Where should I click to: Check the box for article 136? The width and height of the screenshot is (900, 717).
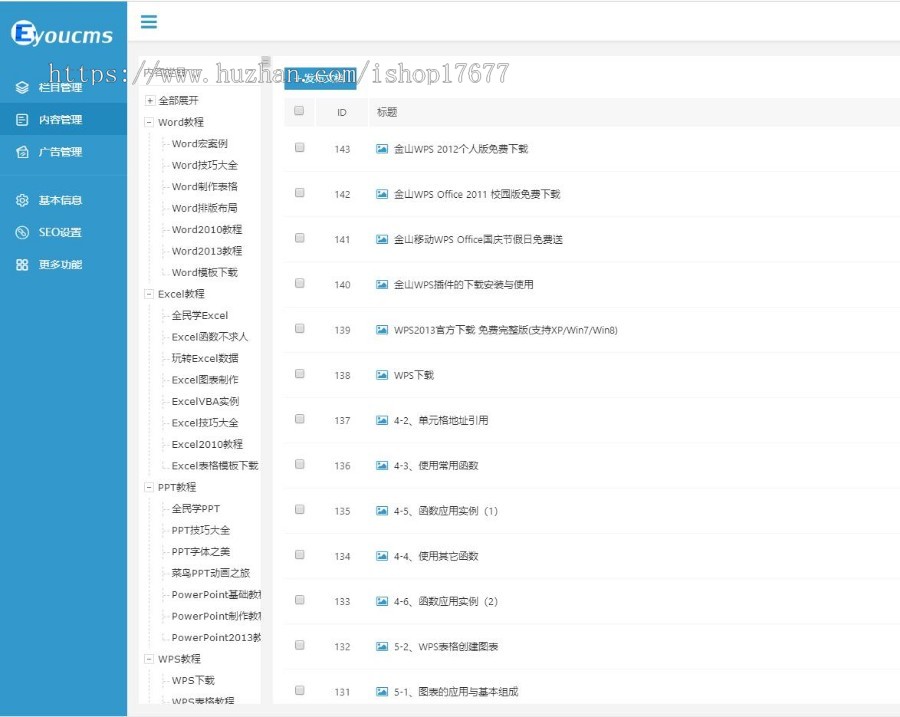299,464
